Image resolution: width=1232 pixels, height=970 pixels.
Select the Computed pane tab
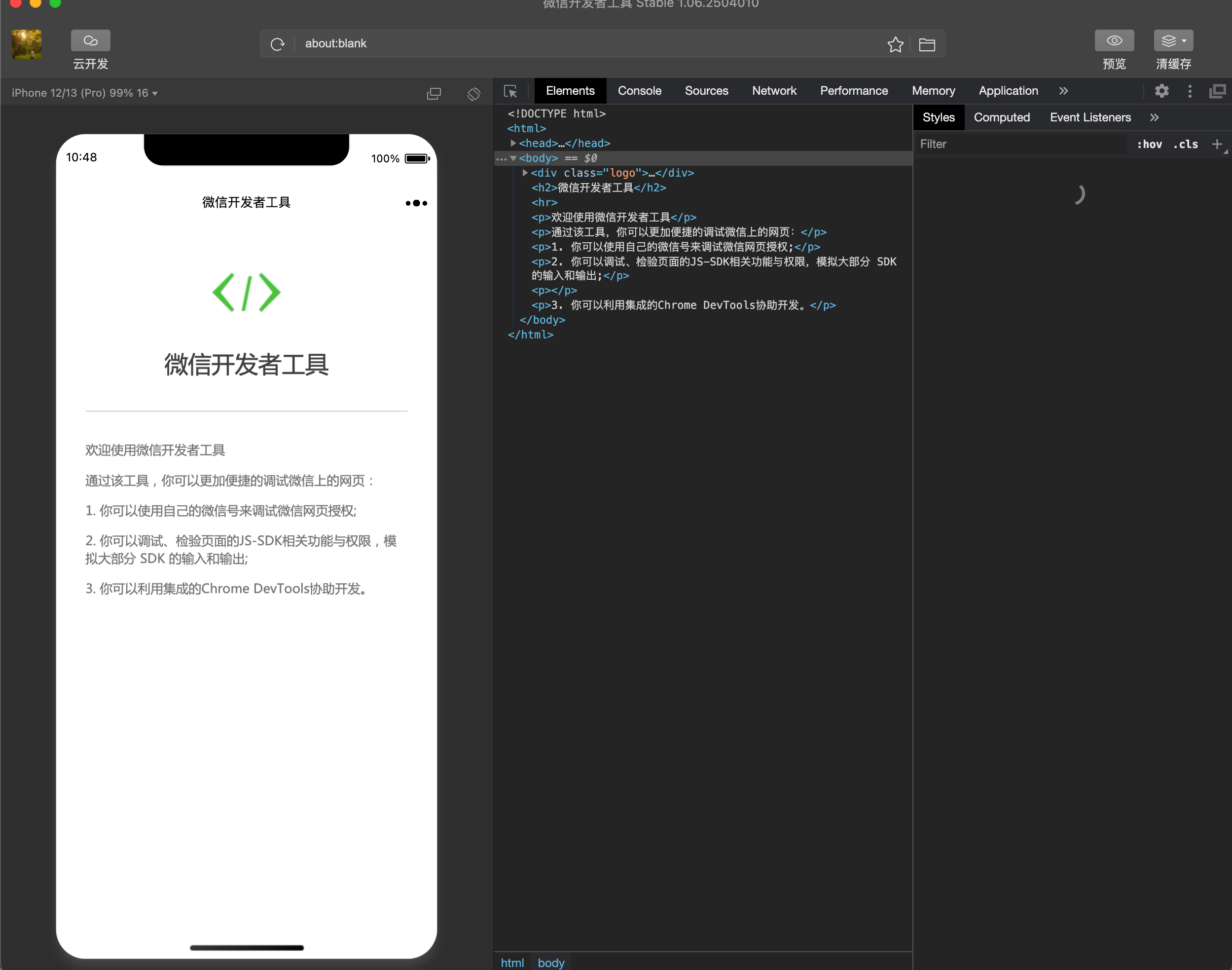coord(1002,117)
